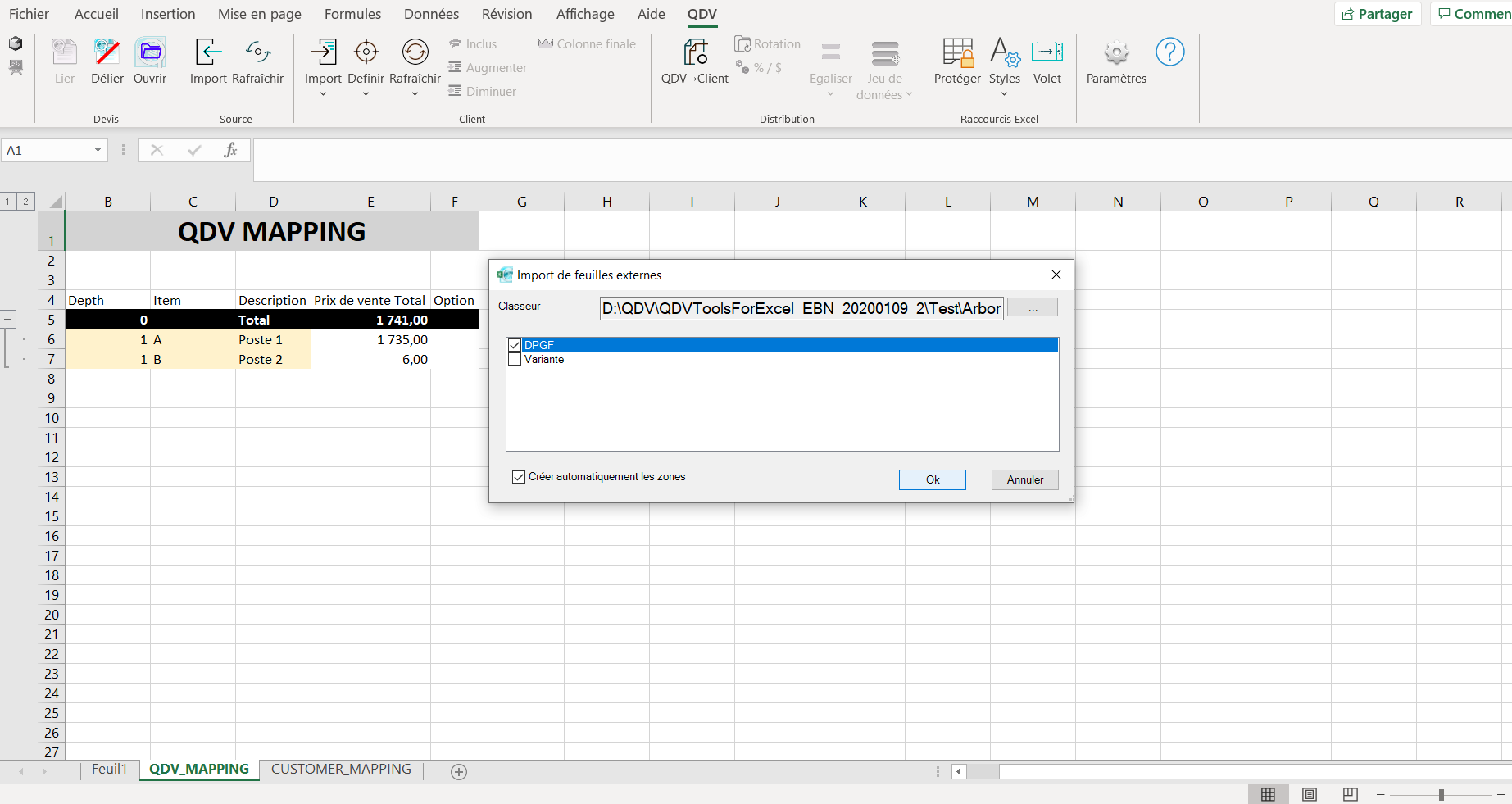This screenshot has width=1512, height=804.
Task: Expand the Egaliser dropdown arrow
Action: pos(831,94)
